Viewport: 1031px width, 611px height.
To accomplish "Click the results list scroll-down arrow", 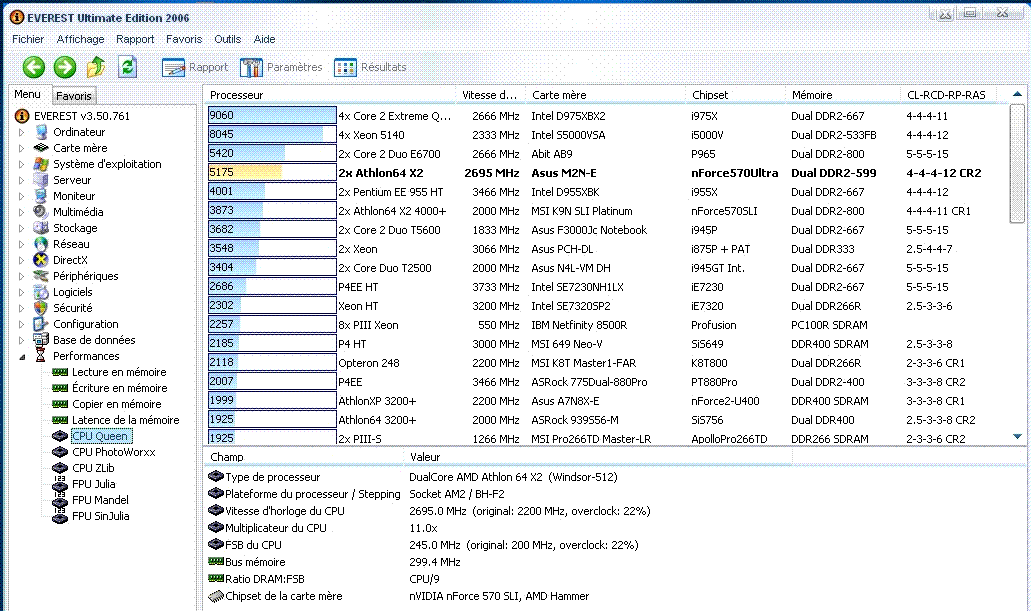I will coord(1017,437).
